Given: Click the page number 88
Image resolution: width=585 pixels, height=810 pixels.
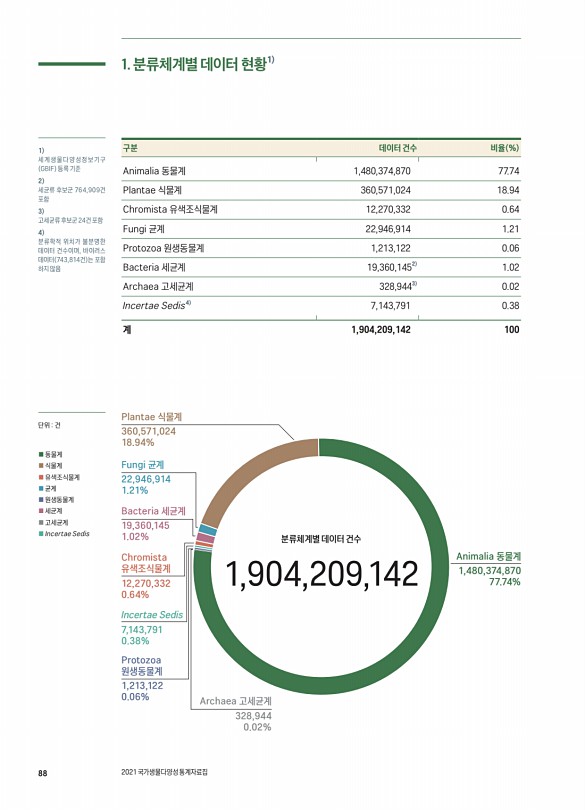Looking at the screenshot, I should point(42,773).
